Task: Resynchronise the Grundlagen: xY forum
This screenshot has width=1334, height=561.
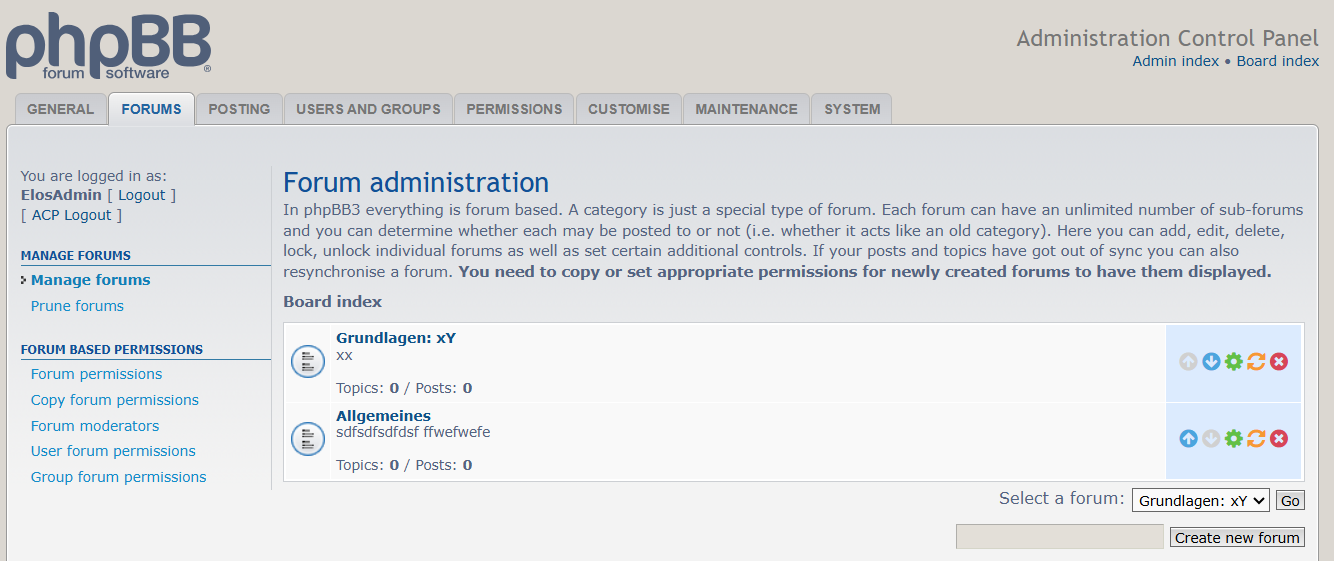Action: [1256, 362]
